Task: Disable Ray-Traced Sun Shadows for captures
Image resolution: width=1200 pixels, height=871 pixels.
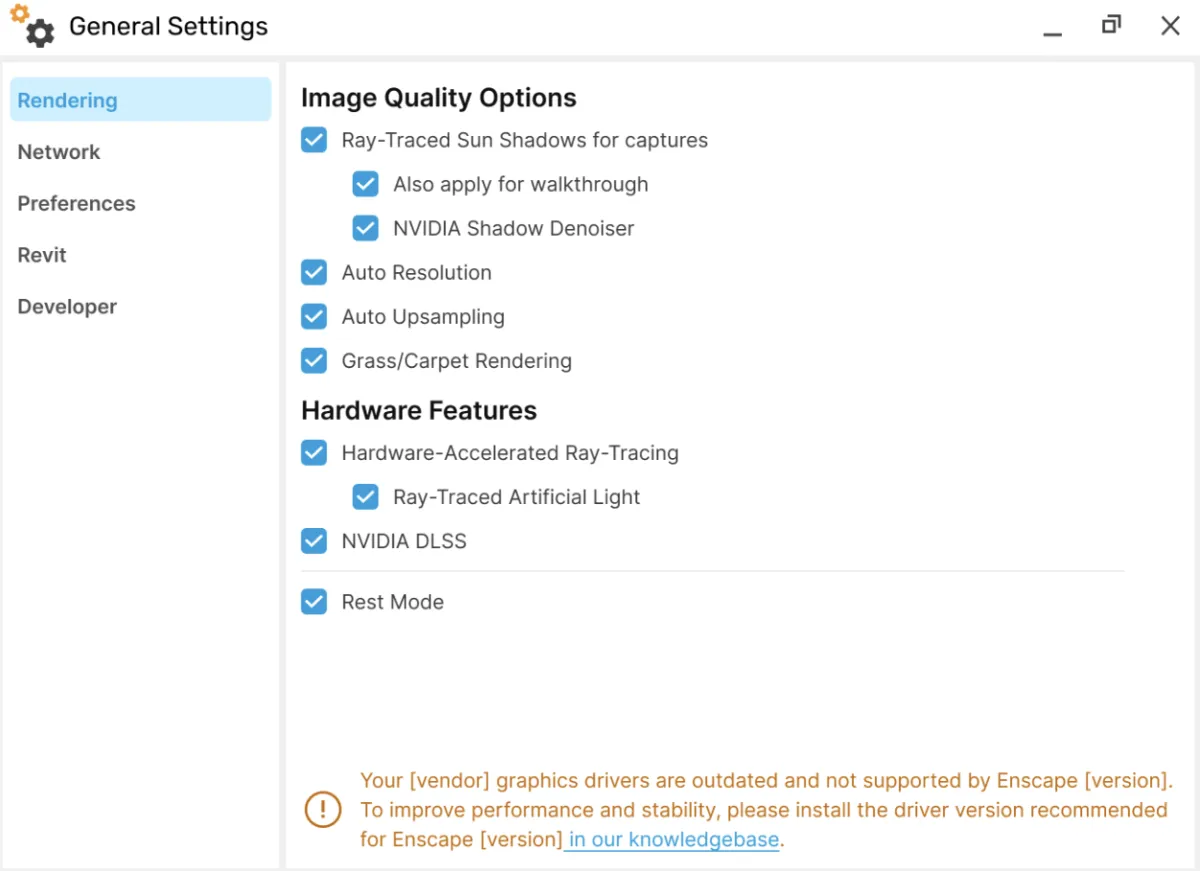Action: click(x=314, y=140)
